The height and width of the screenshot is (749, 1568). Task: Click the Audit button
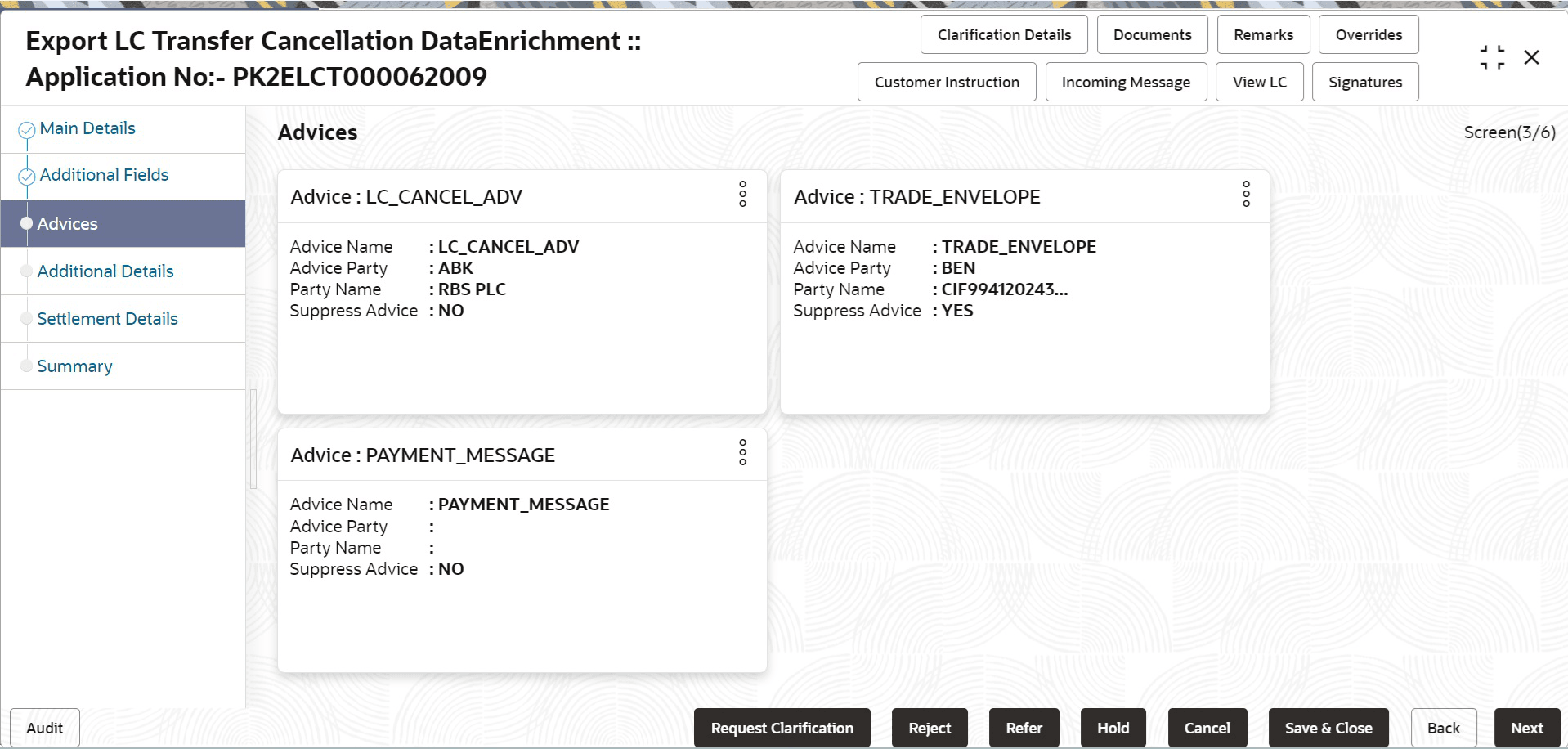[x=45, y=728]
